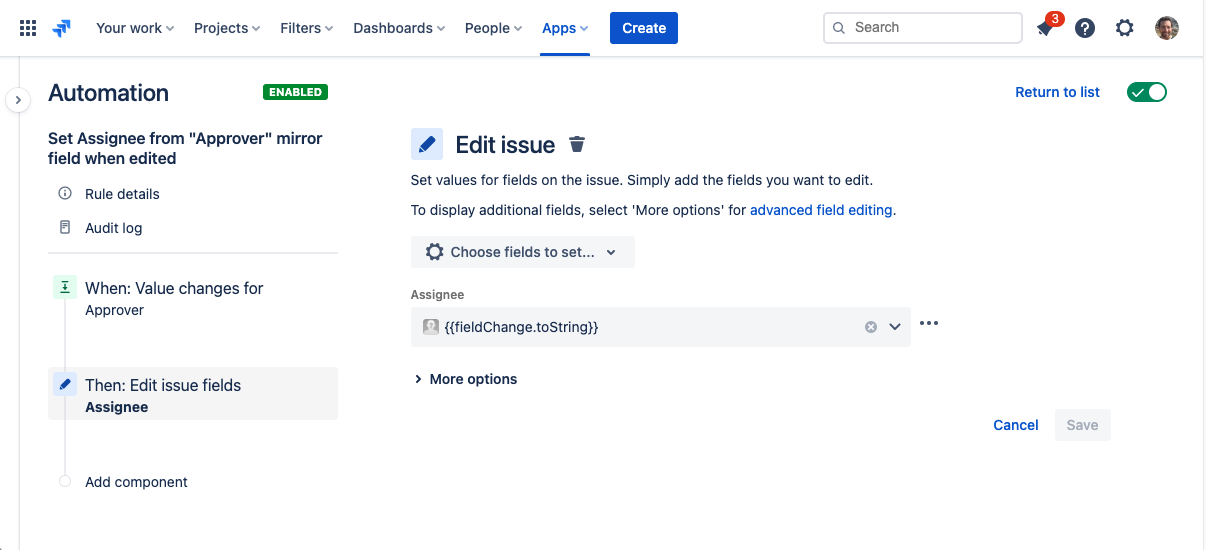1206x550 pixels.
Task: Open the app switcher grid icon
Action: coord(28,28)
